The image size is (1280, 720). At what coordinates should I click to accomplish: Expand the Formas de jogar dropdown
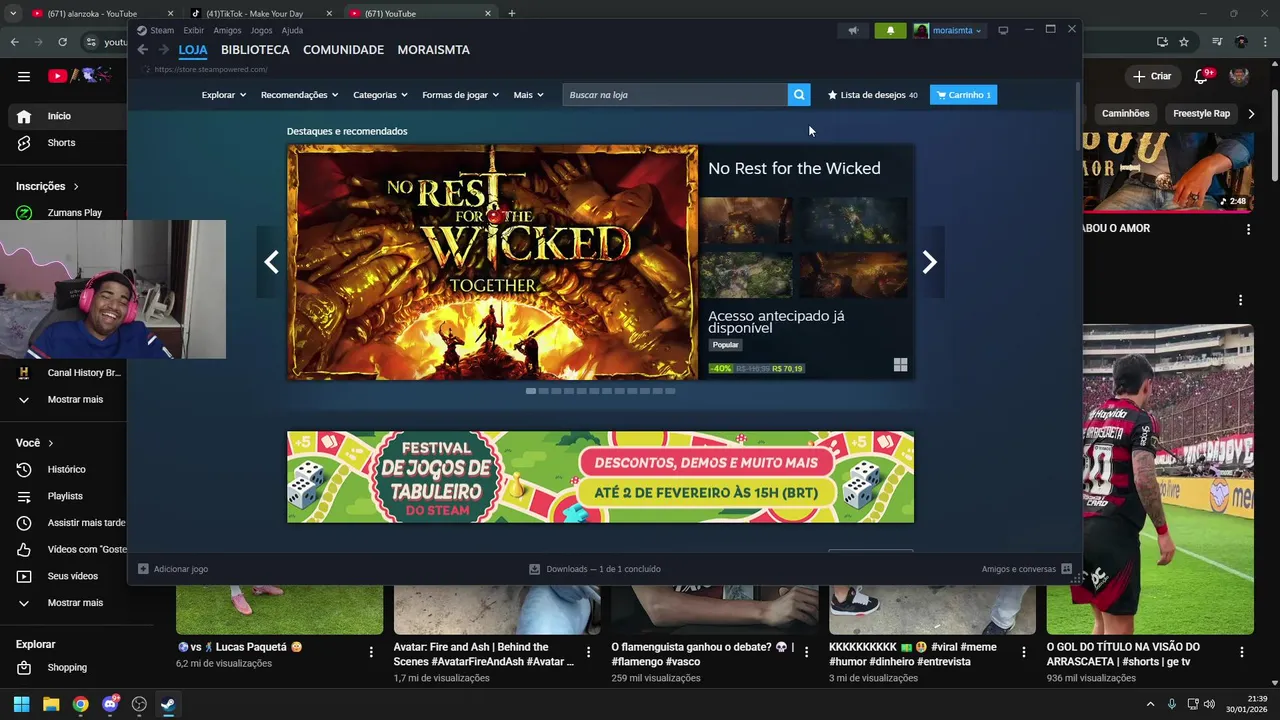pyautogui.click(x=461, y=95)
